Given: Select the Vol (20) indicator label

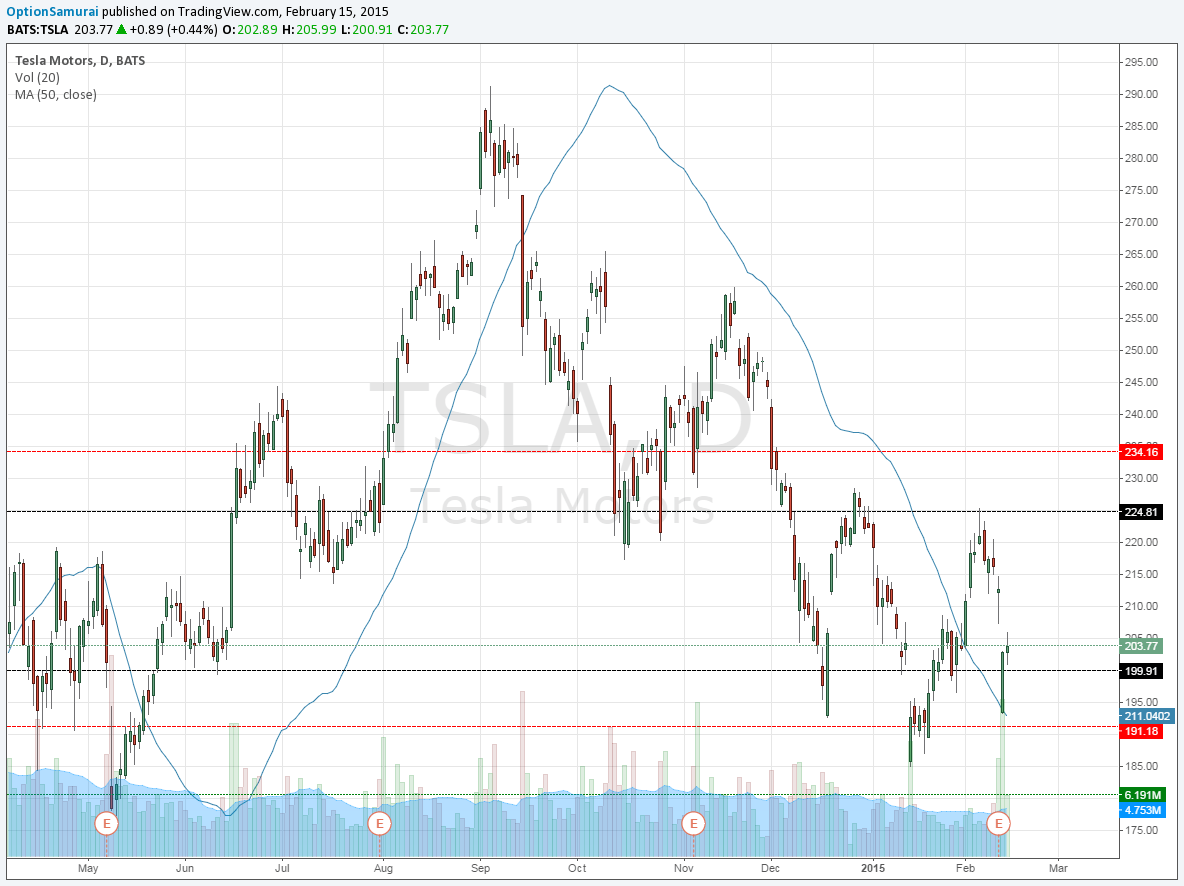Looking at the screenshot, I should coord(37,78).
